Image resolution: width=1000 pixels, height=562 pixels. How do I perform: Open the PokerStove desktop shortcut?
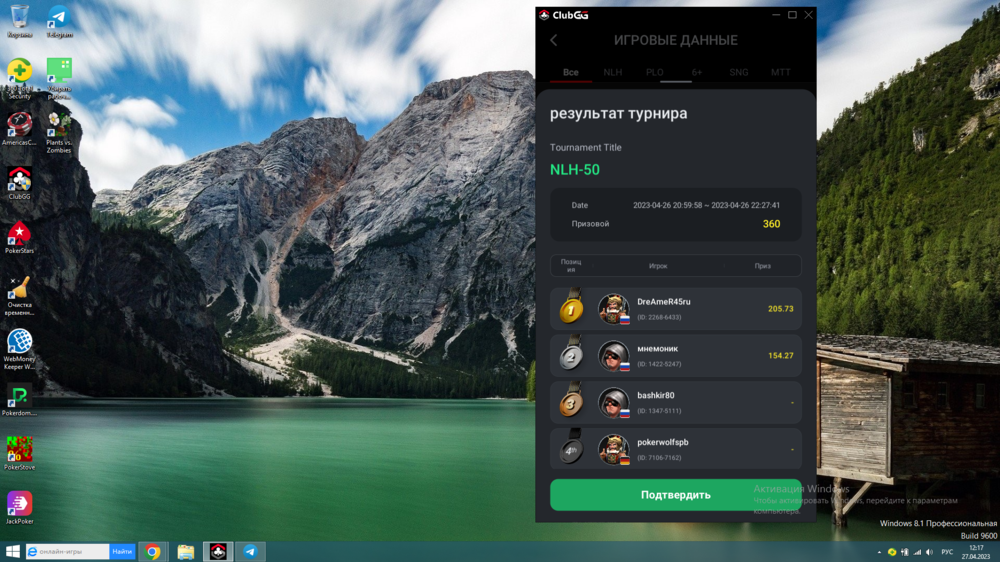(19, 452)
